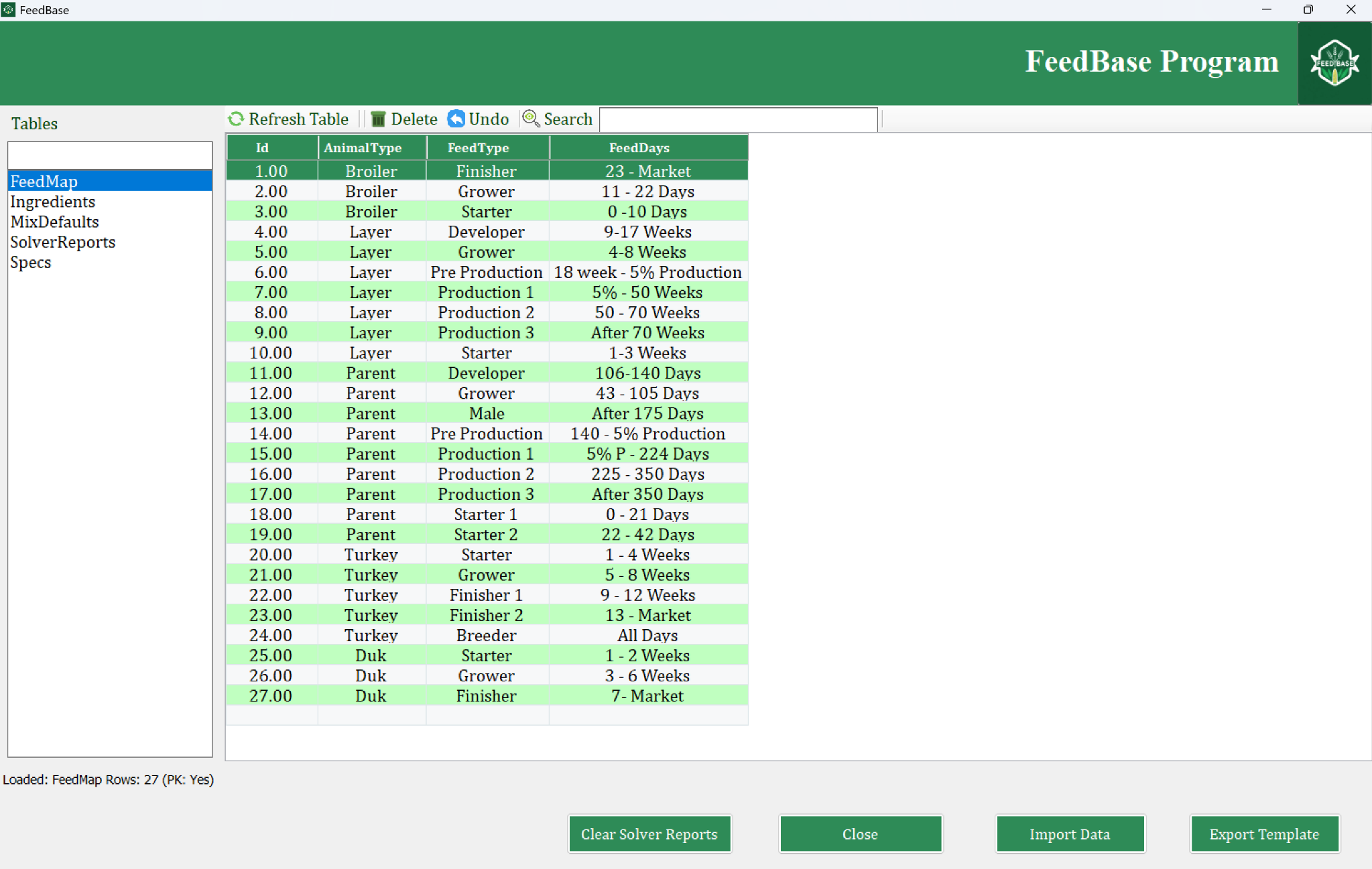Open the Specs table
The height and width of the screenshot is (869, 1372).
30,263
